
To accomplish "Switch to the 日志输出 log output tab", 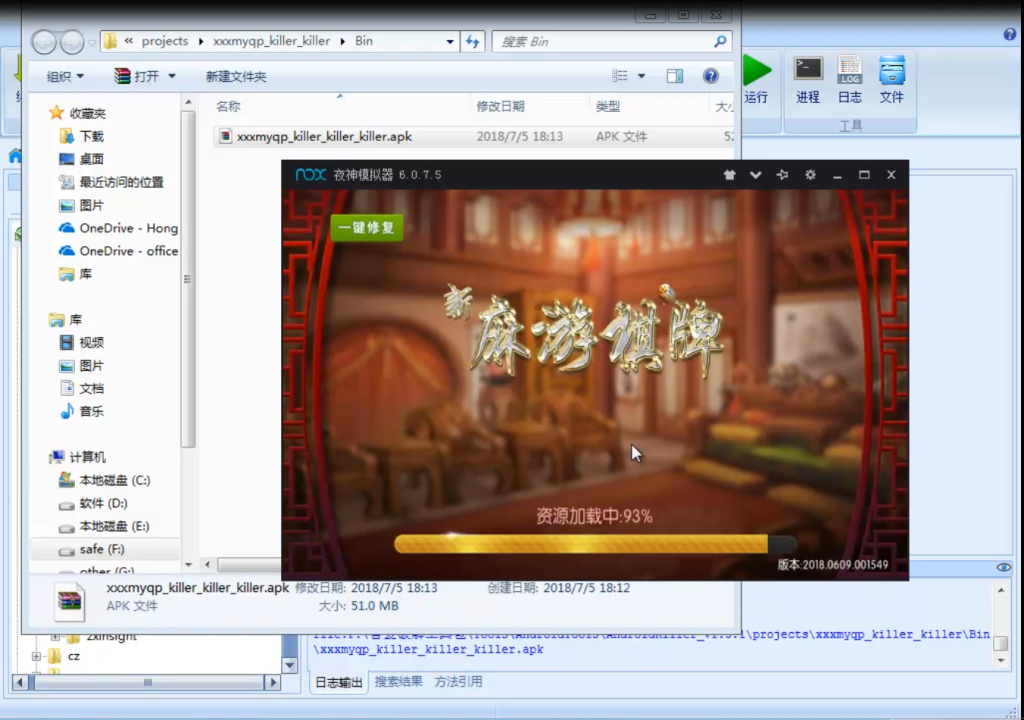I will (339, 682).
